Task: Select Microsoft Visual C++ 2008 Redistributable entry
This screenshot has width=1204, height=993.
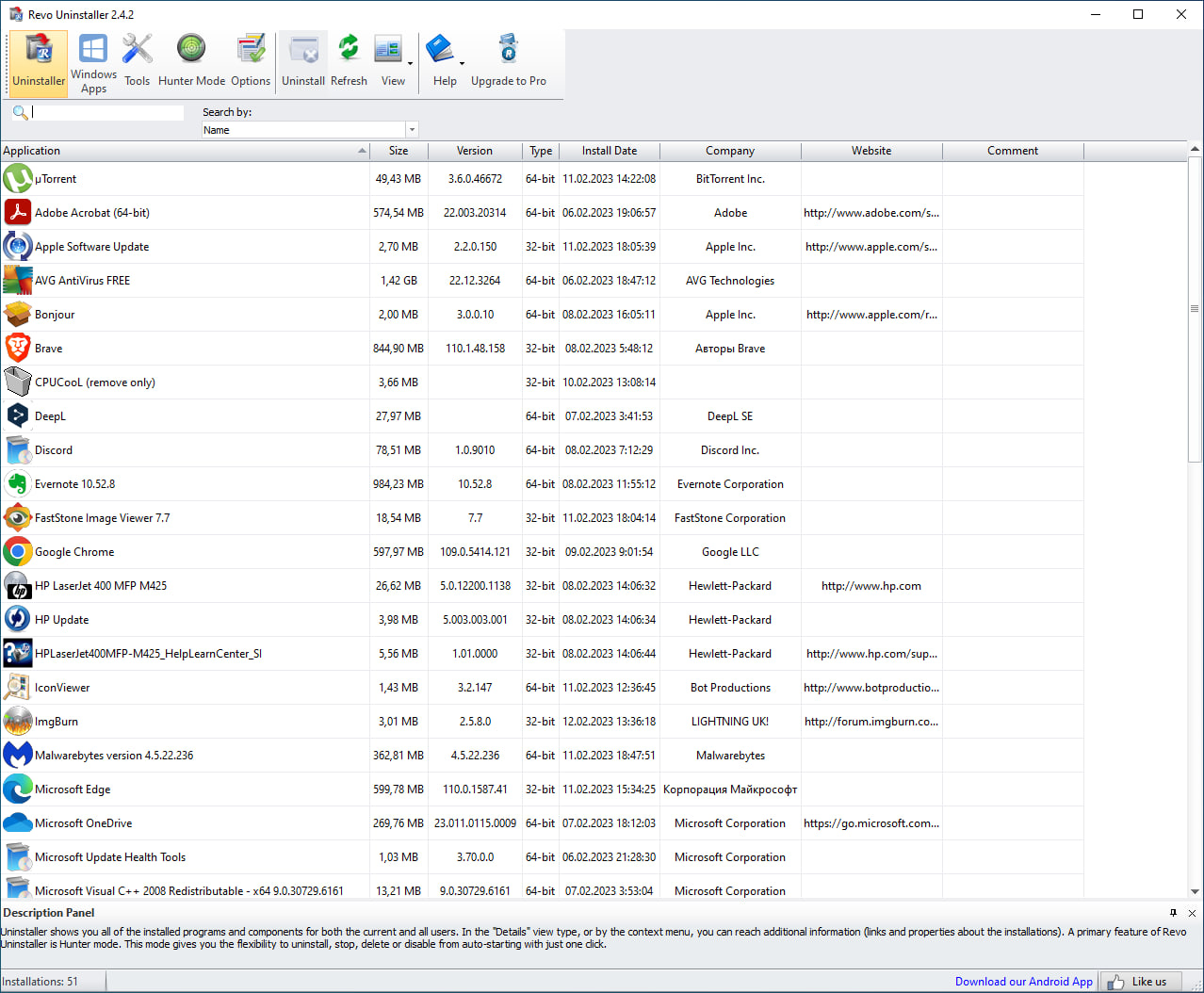Action: coord(188,890)
